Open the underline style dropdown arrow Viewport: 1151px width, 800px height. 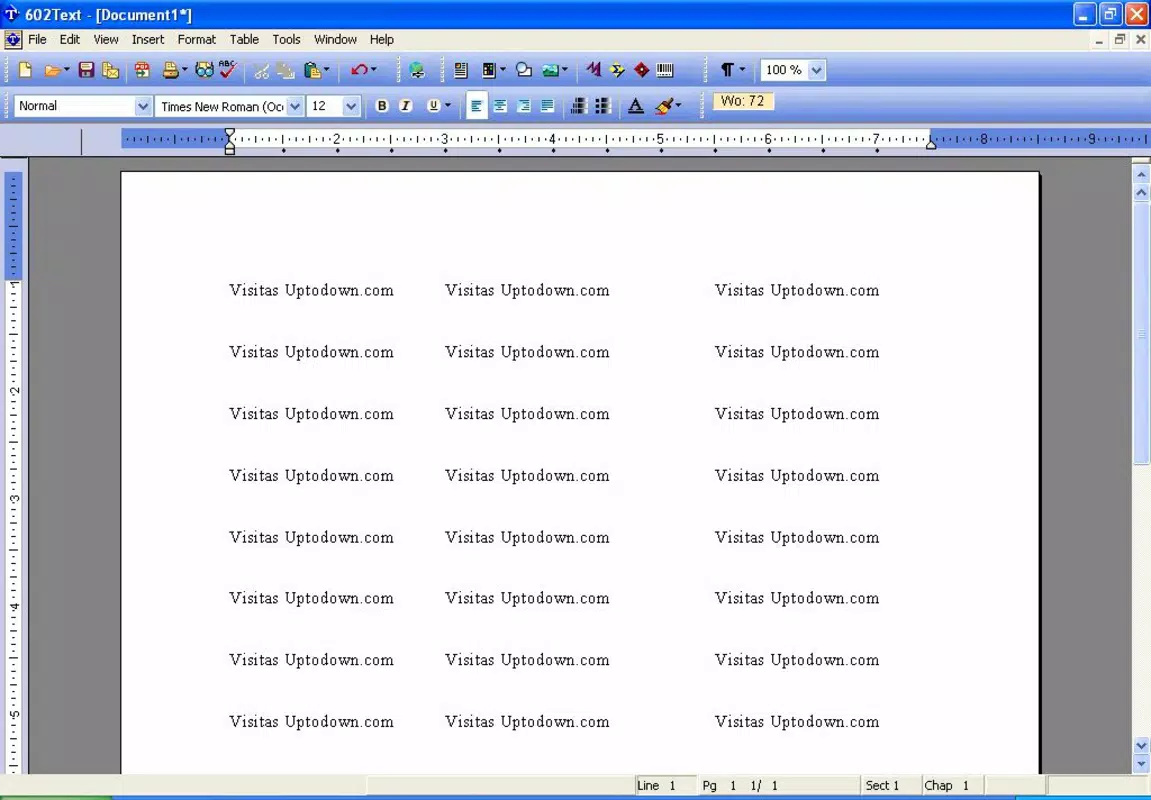coord(448,106)
